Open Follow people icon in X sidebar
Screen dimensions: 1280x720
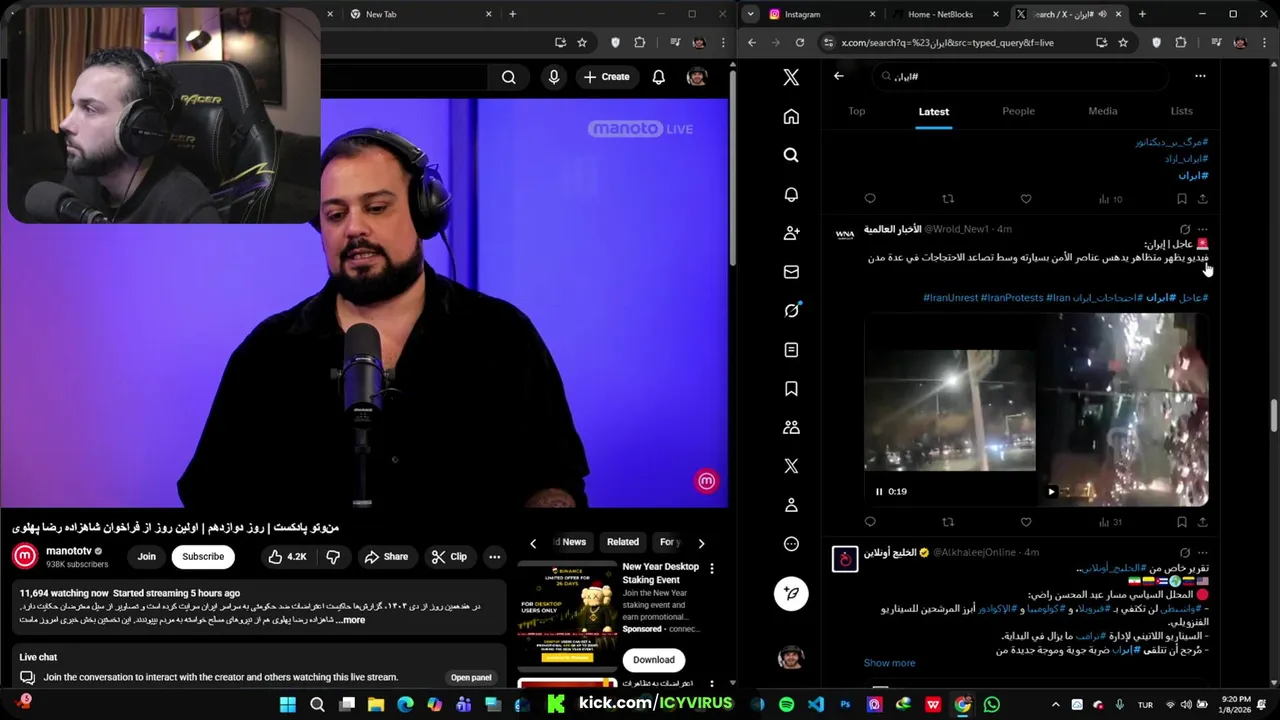coord(791,233)
